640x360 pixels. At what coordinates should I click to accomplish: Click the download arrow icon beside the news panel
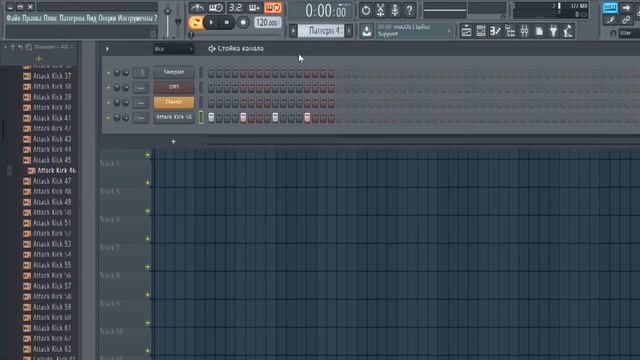point(367,31)
